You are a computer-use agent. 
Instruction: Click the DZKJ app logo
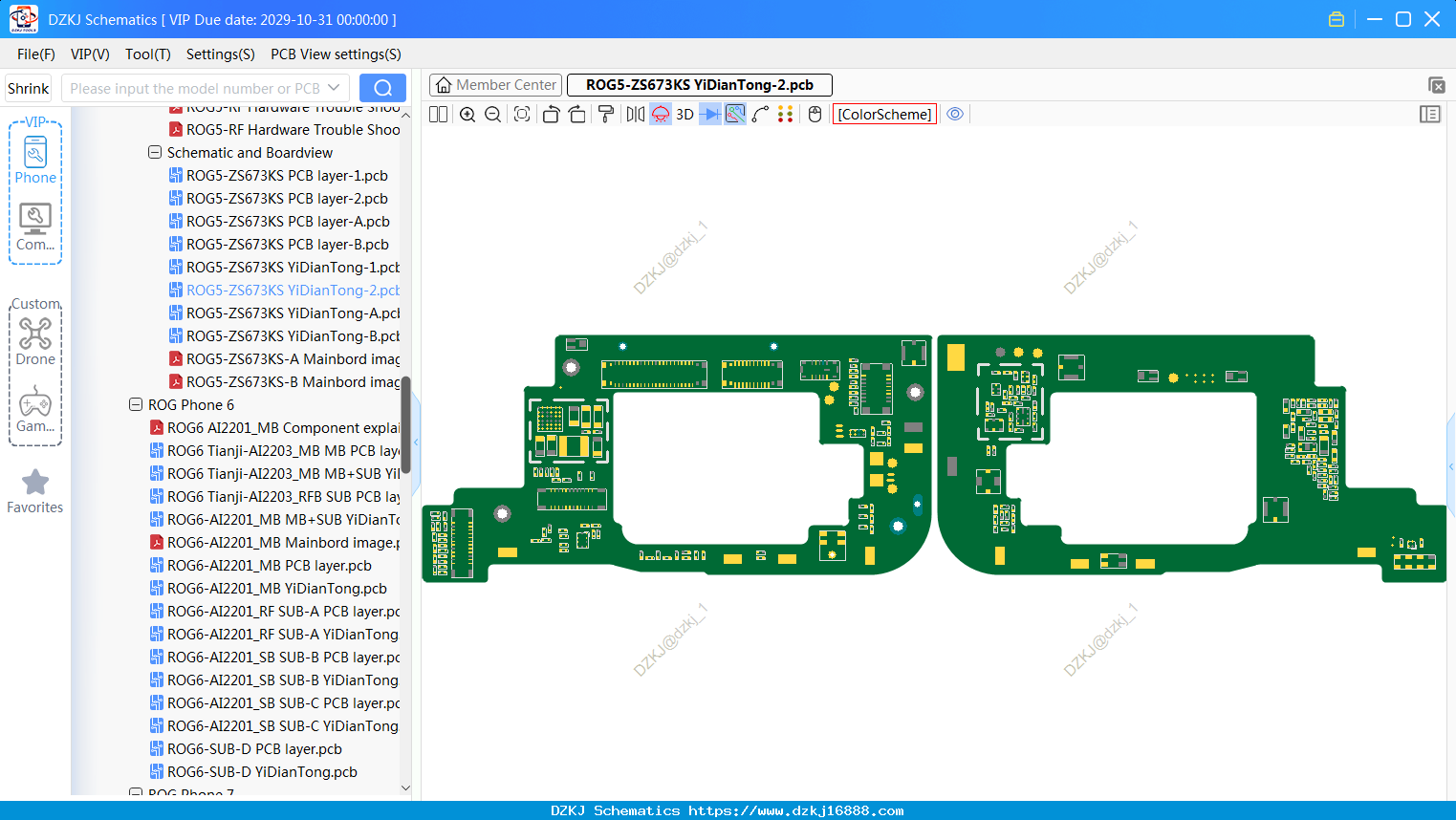pos(23,19)
